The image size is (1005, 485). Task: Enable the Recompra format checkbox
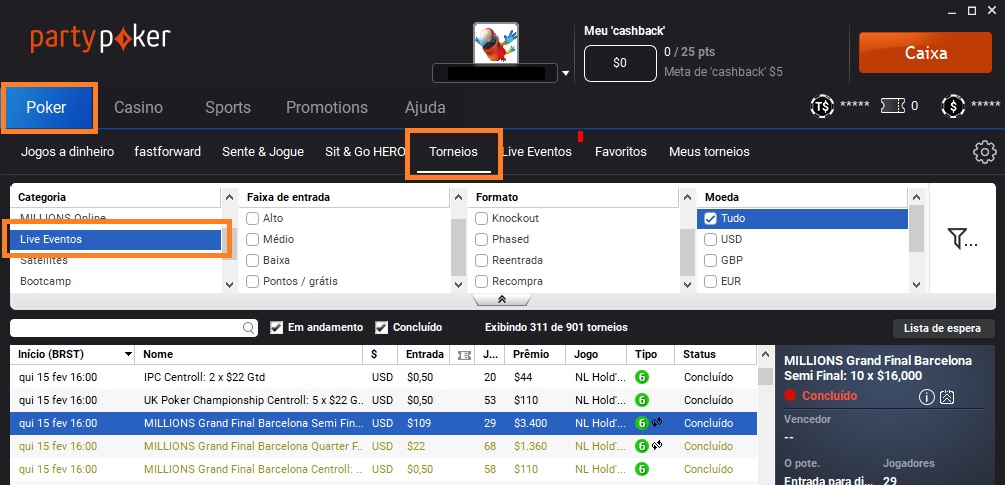click(x=481, y=281)
